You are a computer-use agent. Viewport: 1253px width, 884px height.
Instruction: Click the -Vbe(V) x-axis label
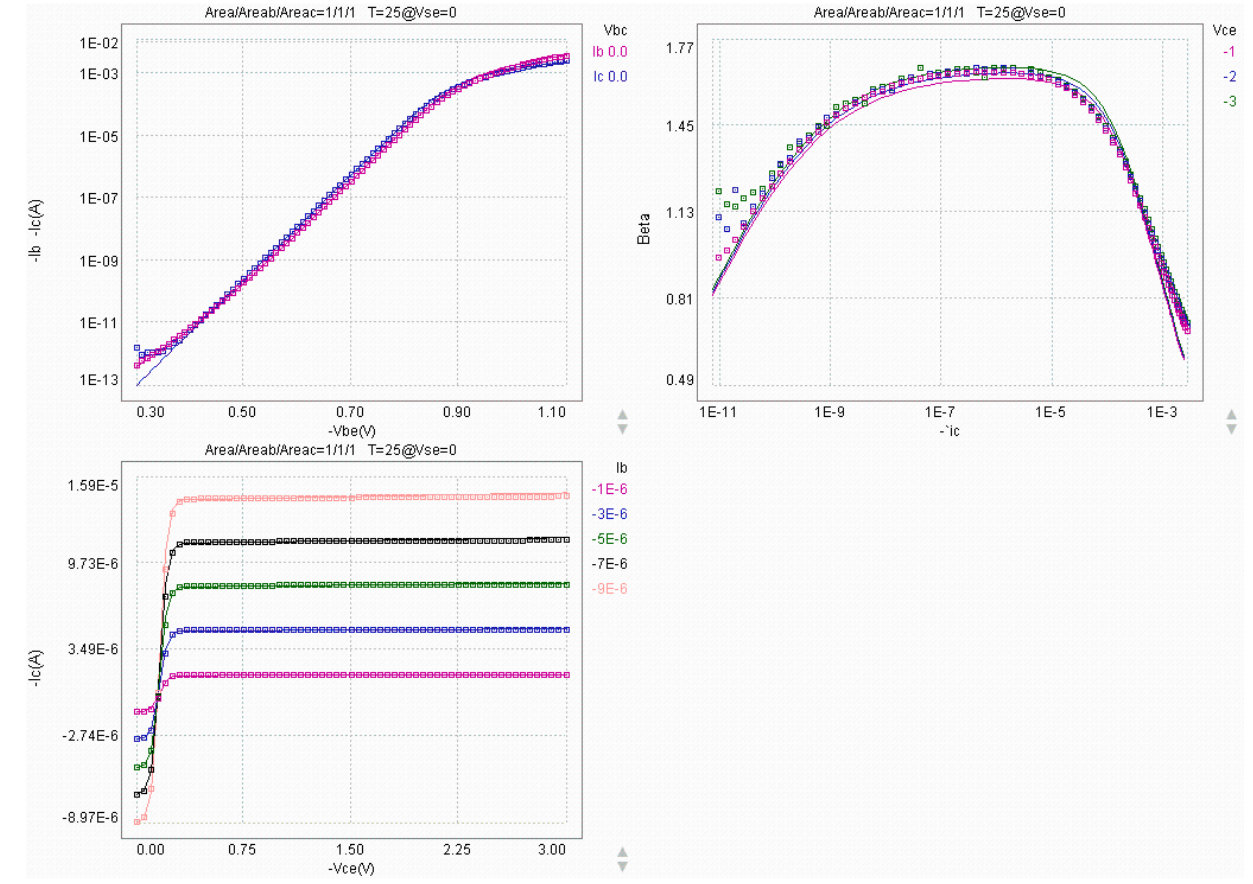coord(353,431)
